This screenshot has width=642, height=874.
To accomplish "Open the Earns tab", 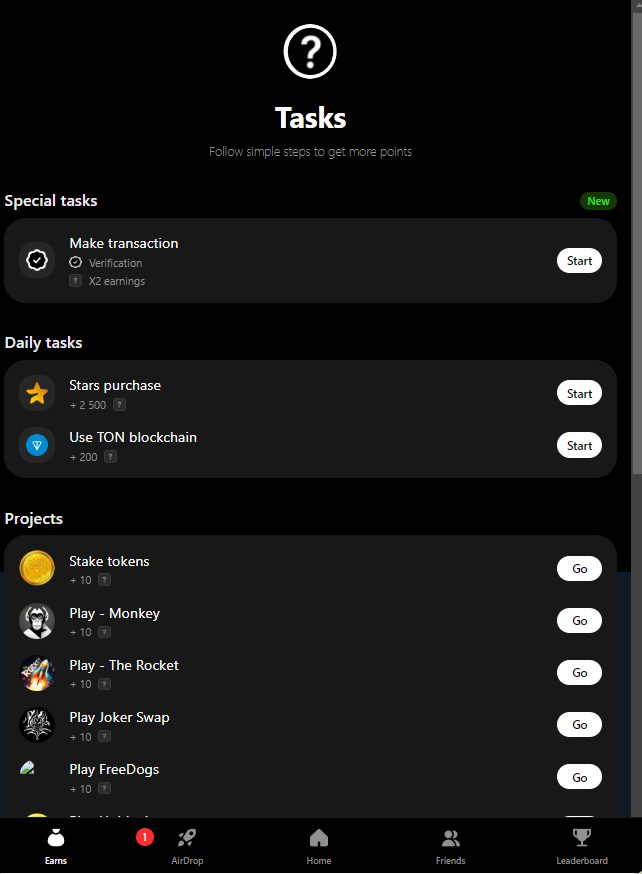I will 56,846.
